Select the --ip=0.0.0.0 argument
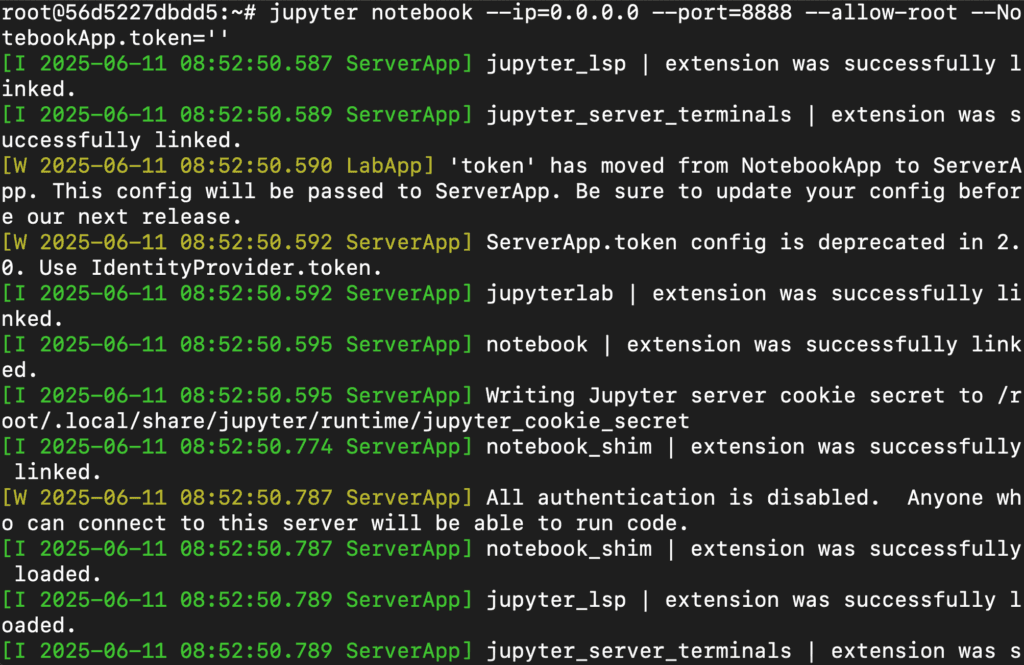Viewport: 1024px width, 665px height. point(562,12)
